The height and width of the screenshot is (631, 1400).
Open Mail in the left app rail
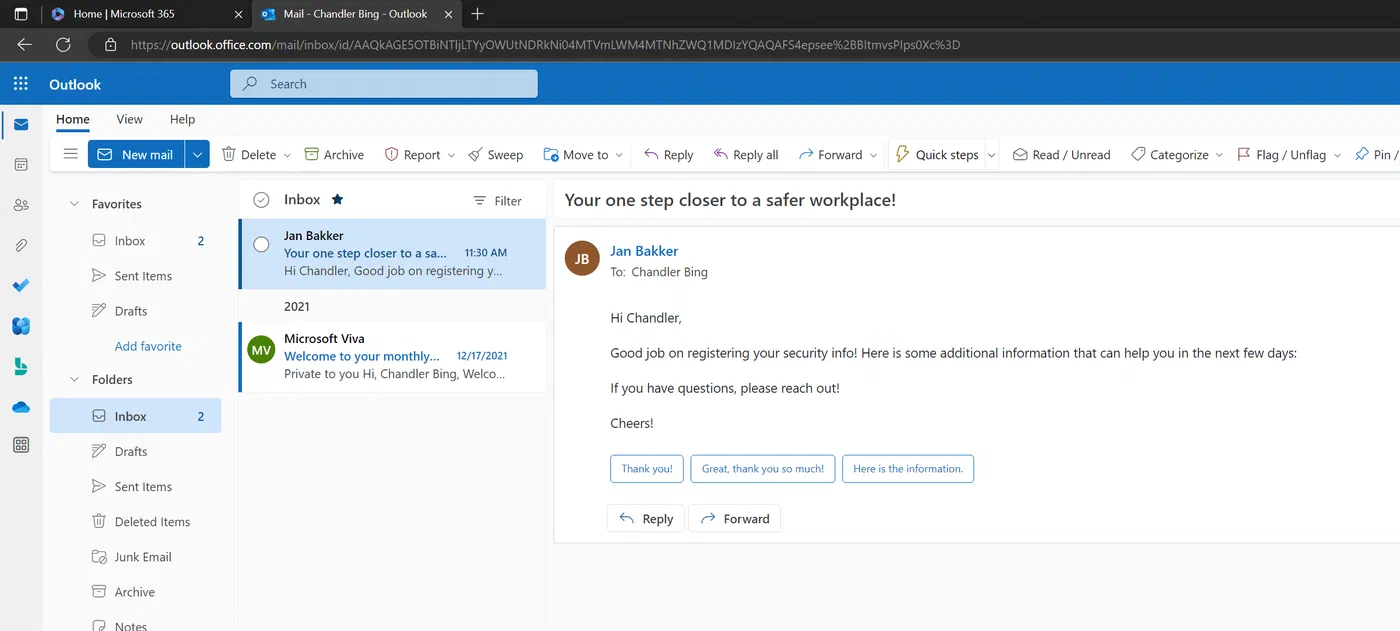[x=21, y=125]
